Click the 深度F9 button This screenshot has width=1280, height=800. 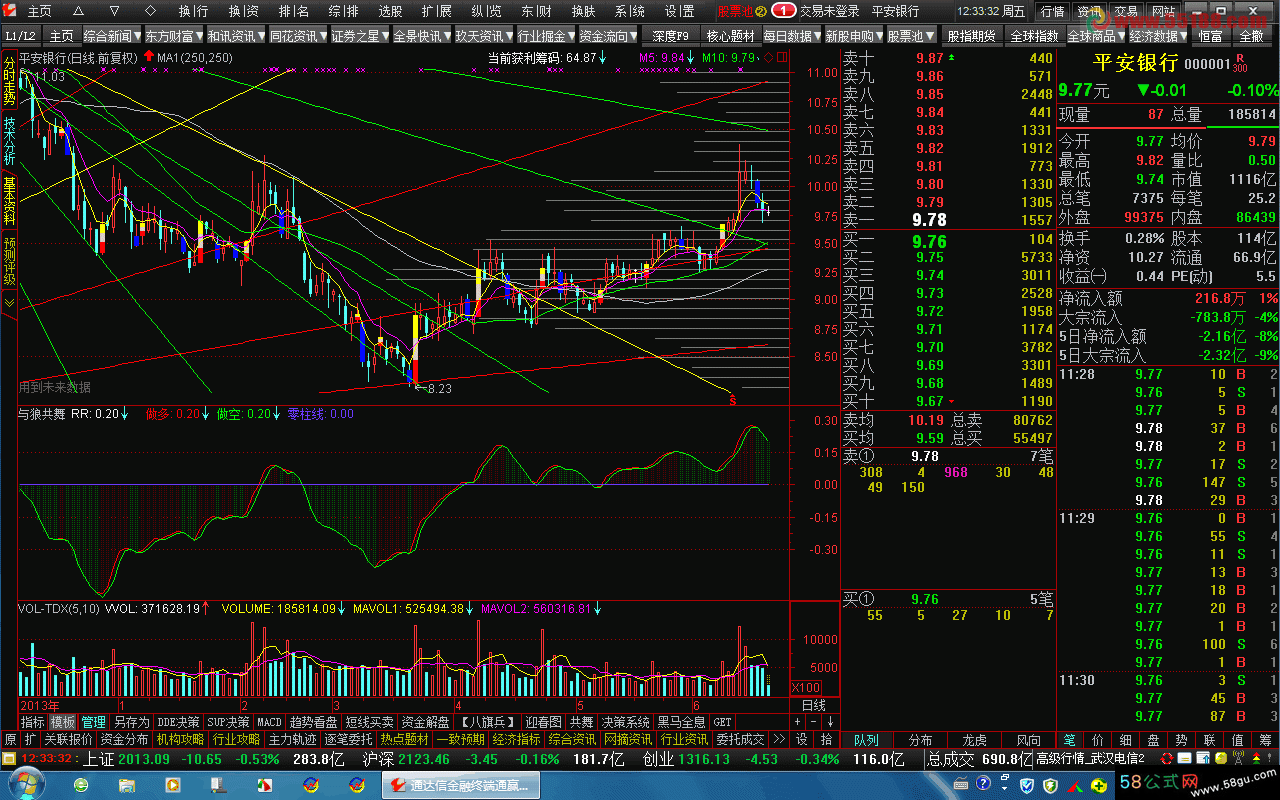(x=671, y=36)
